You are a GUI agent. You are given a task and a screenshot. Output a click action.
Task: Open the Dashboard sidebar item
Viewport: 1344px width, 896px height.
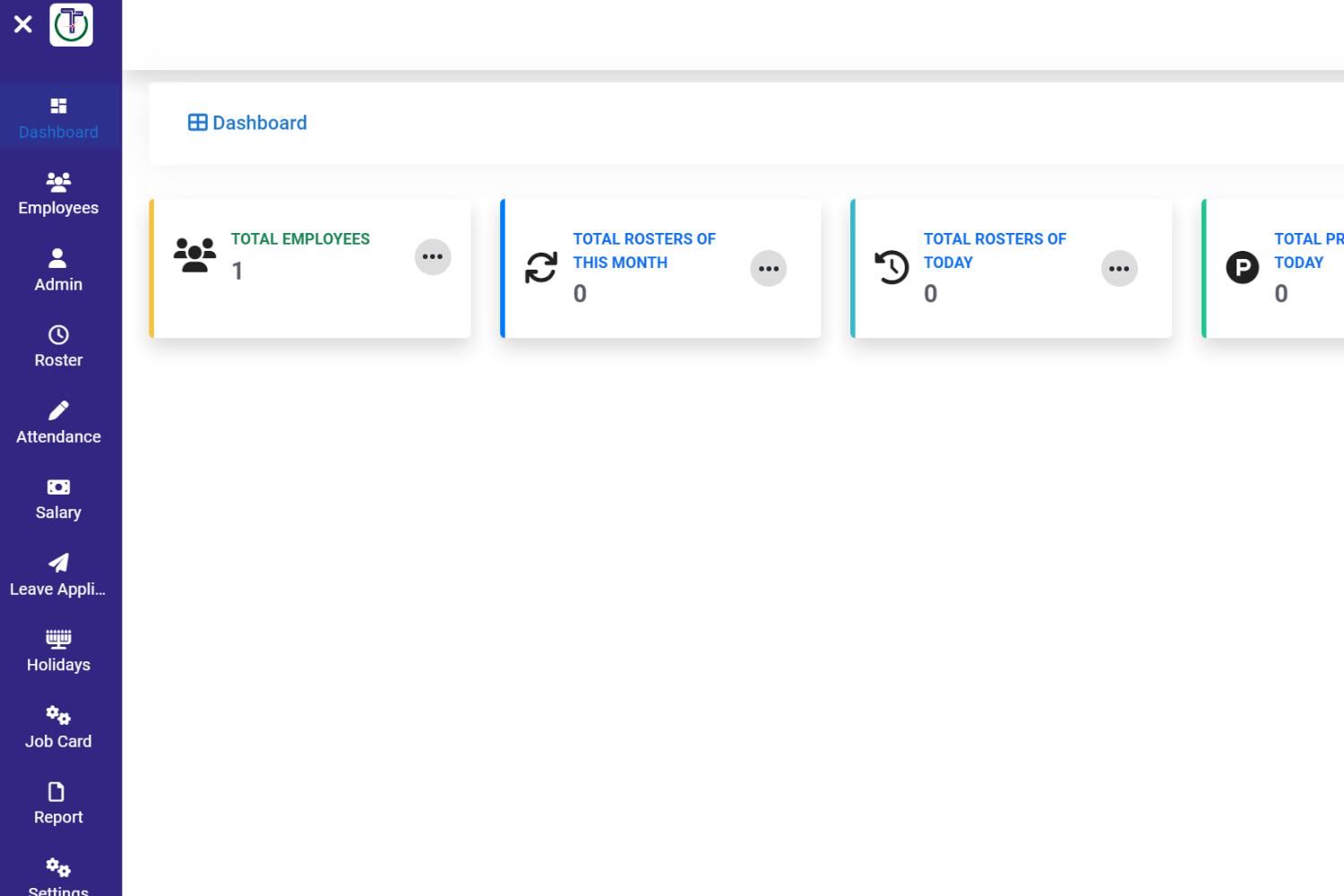click(59, 118)
